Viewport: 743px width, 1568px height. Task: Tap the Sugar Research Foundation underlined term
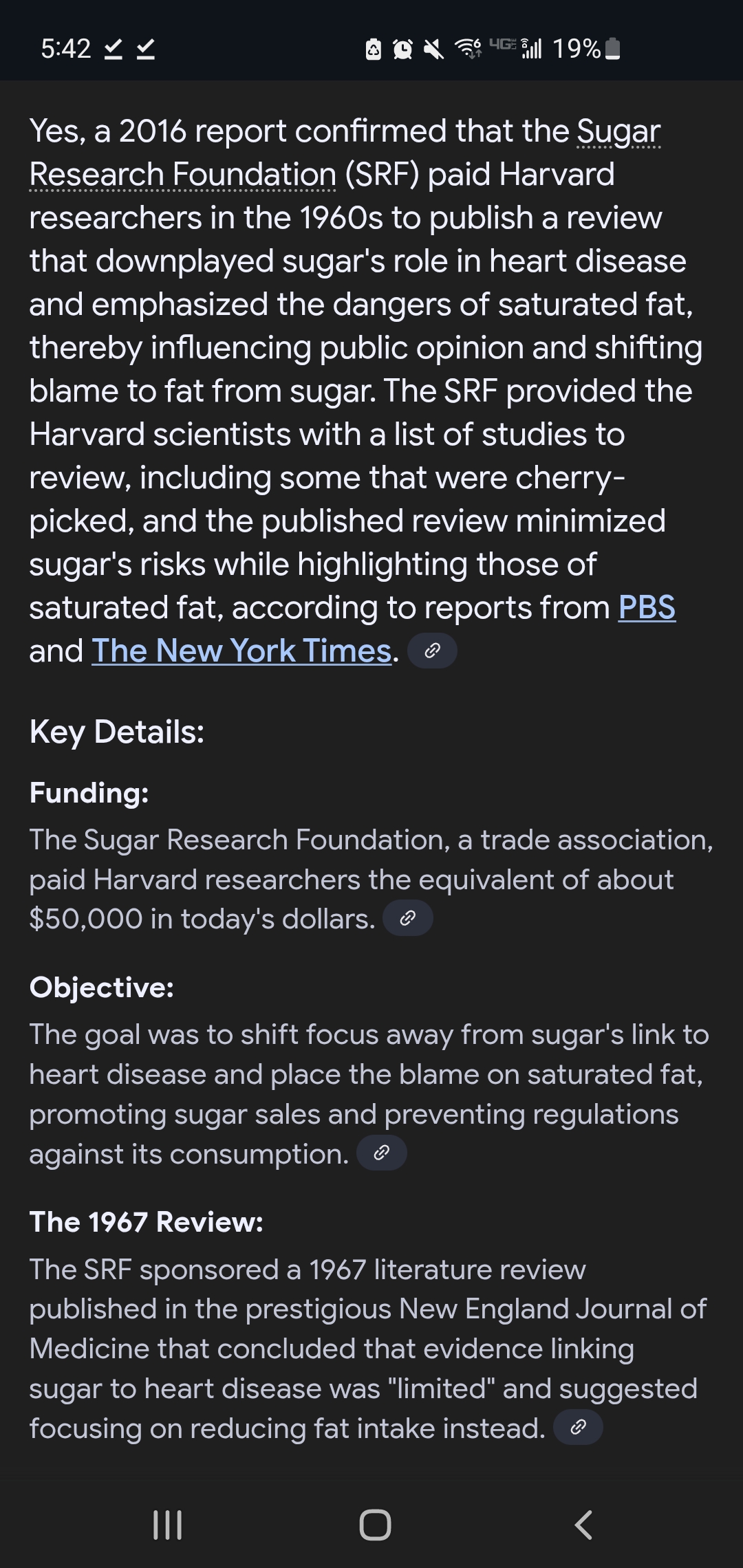(183, 174)
